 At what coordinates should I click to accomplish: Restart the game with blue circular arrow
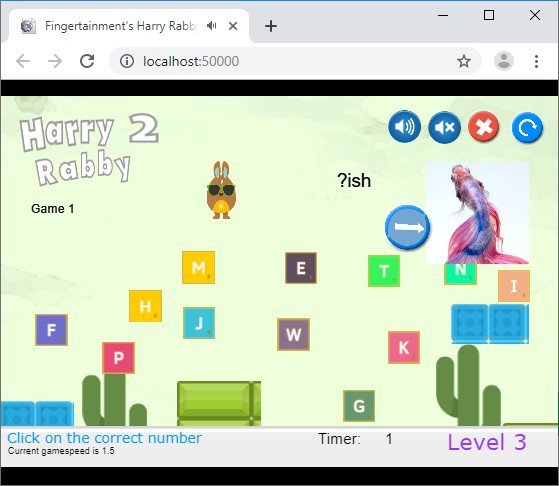tap(527, 127)
